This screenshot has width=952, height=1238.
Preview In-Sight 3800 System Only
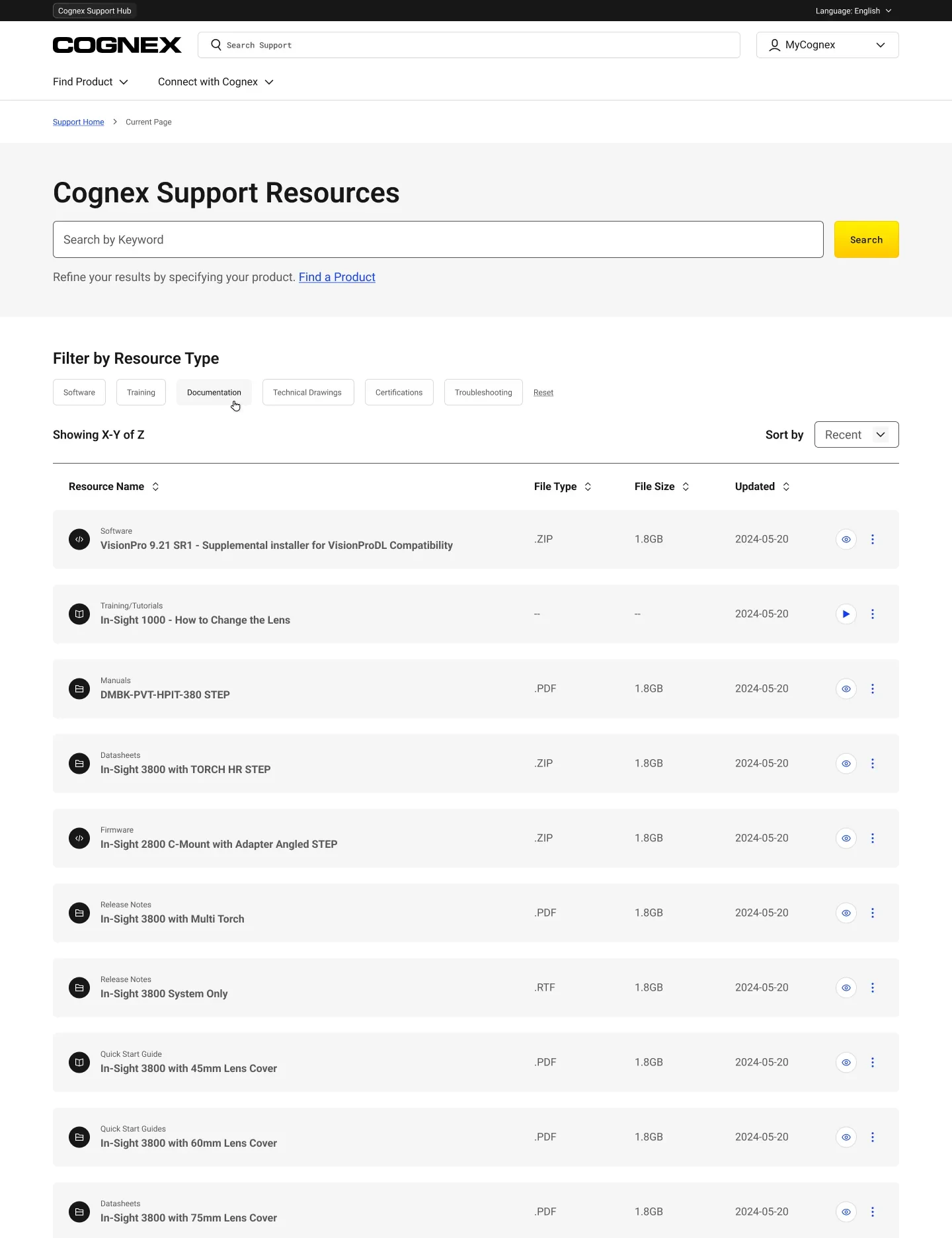click(846, 987)
